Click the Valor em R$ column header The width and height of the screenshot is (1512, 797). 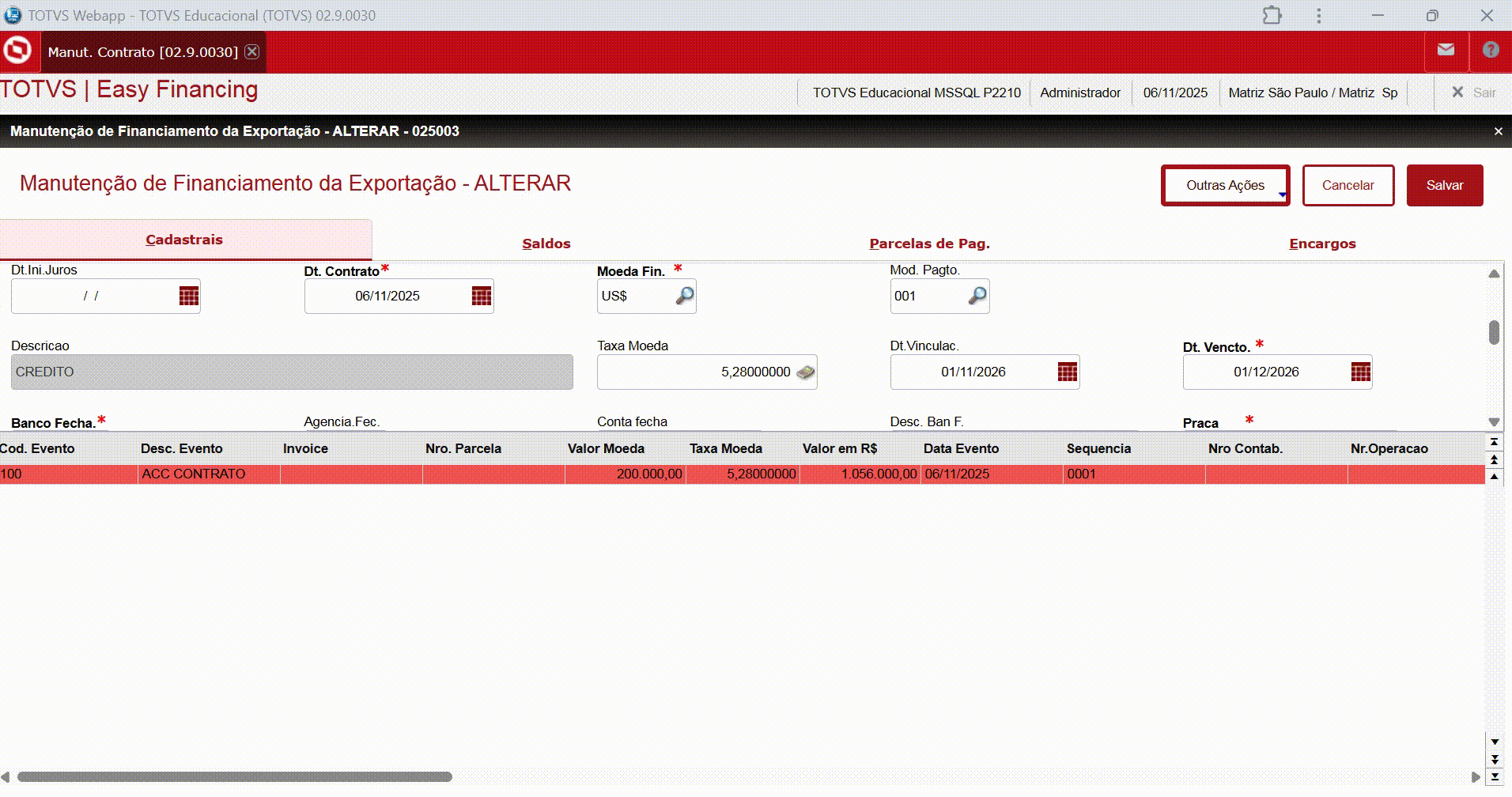pyautogui.click(x=840, y=448)
